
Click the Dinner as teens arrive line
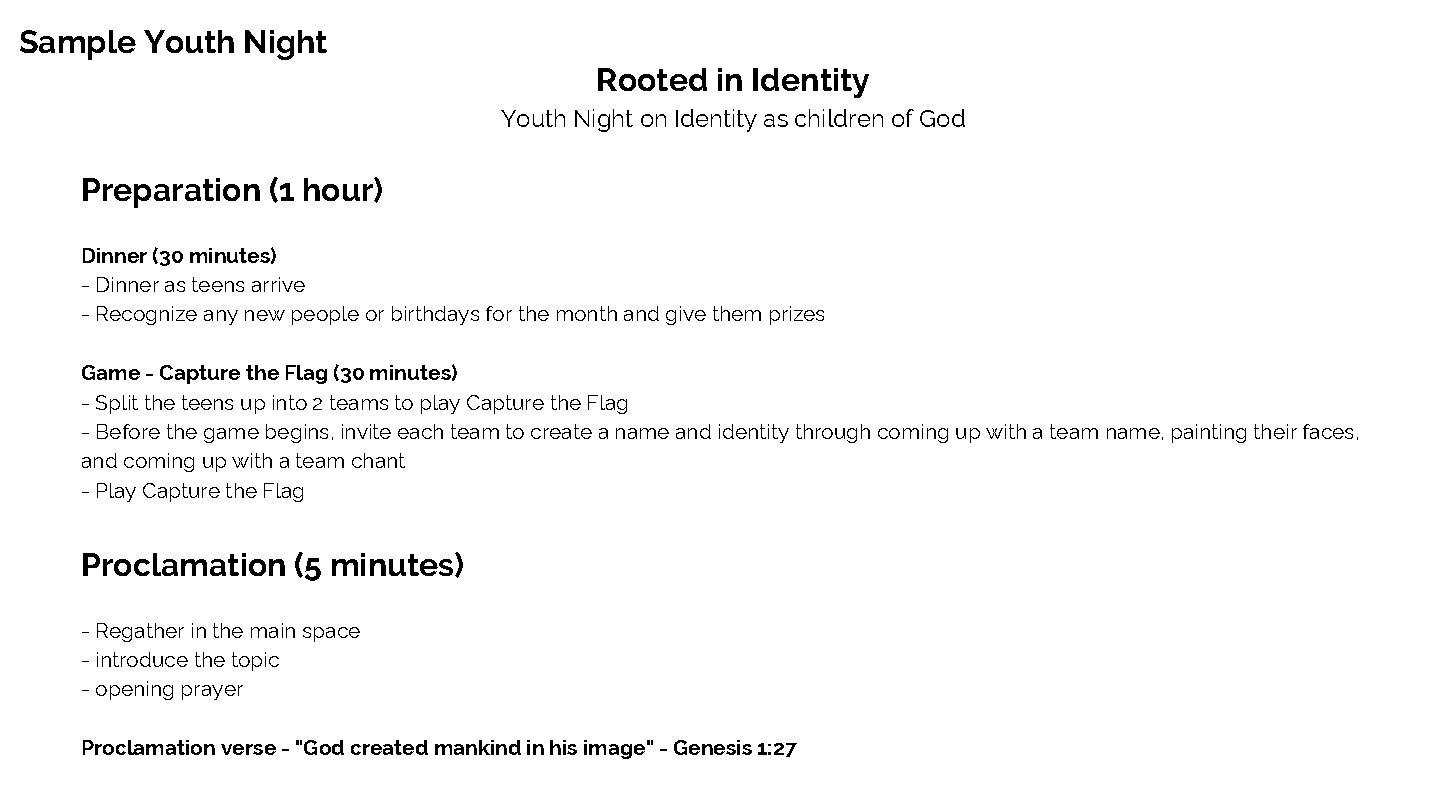[x=193, y=285]
